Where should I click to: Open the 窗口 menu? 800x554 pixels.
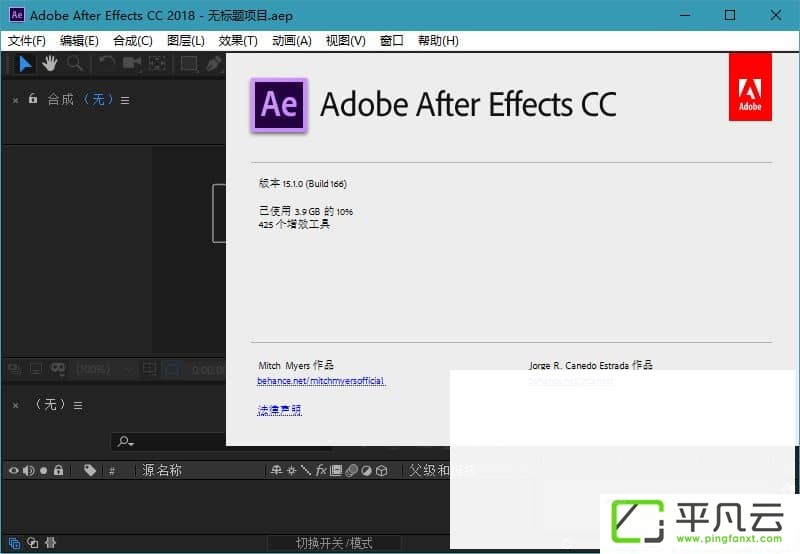tap(392, 41)
